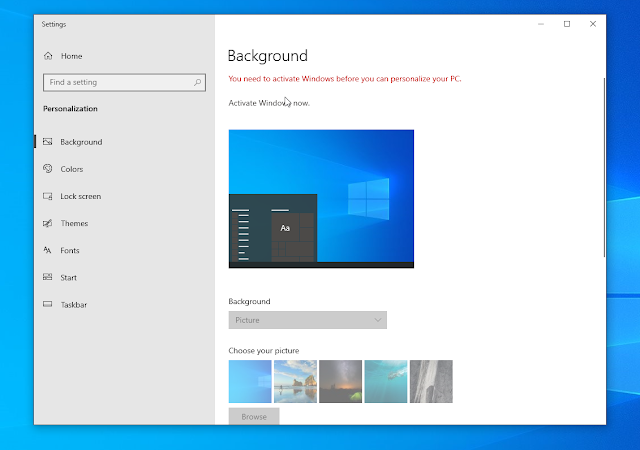Screen dimensions: 640x450
Task: Click the Activate Windows now link
Action: click(269, 103)
